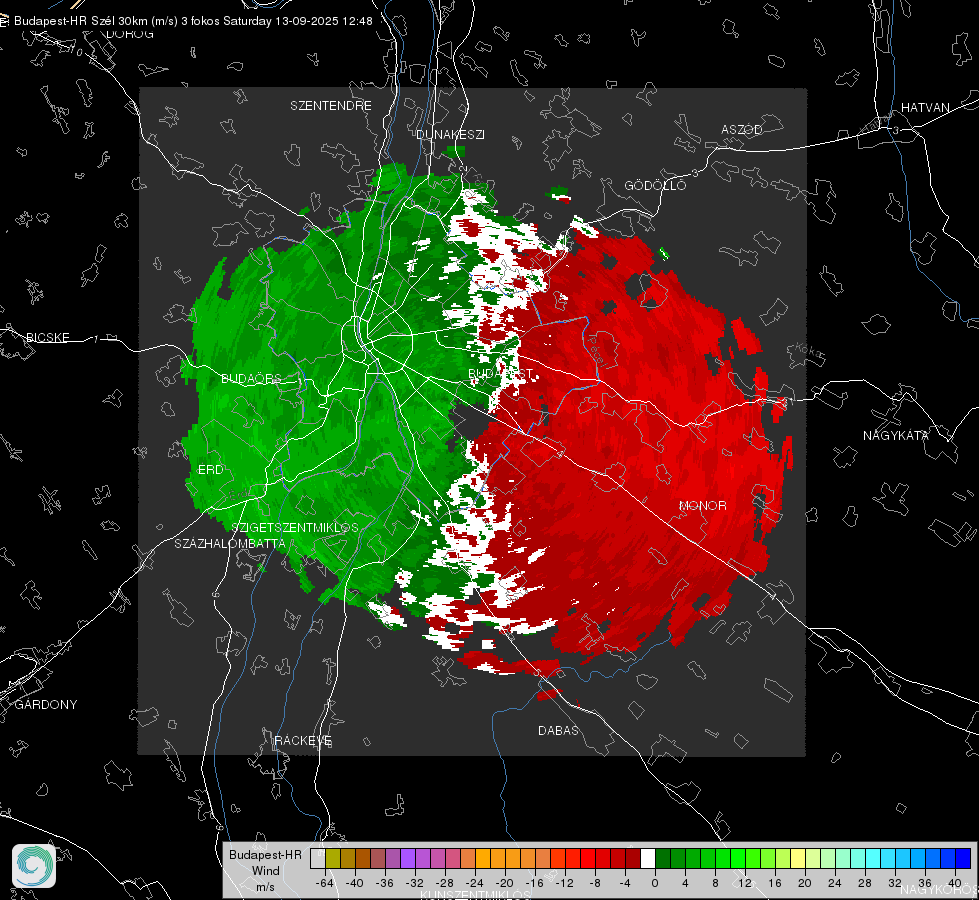Click the DUNAKESZI town label
Image resolution: width=979 pixels, height=900 pixels.
point(450,134)
